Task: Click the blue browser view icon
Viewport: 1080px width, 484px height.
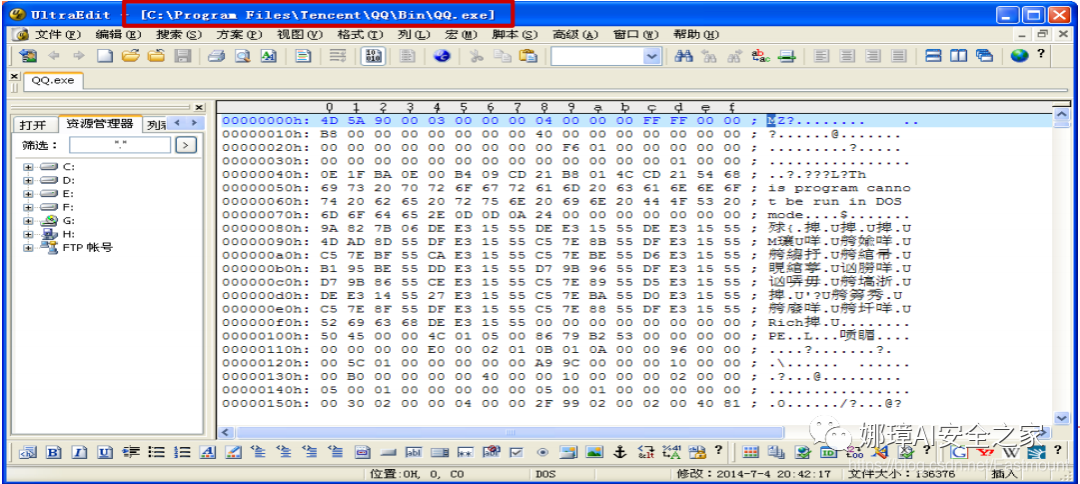Action: (x=442, y=56)
